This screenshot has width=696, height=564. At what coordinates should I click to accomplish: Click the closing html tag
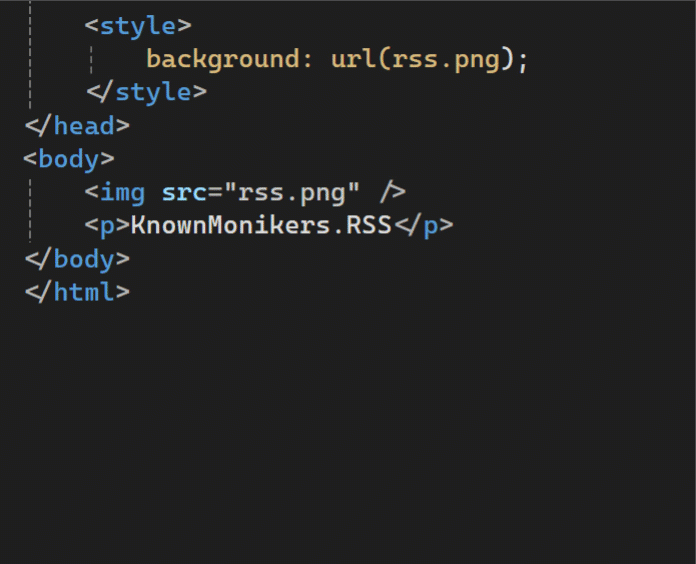(77, 293)
